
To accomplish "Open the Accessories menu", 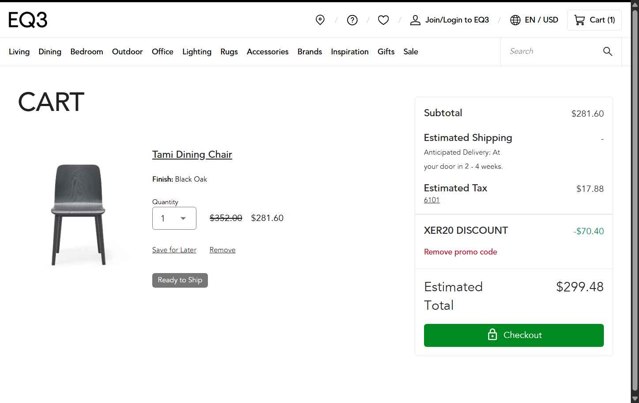I will tap(267, 52).
